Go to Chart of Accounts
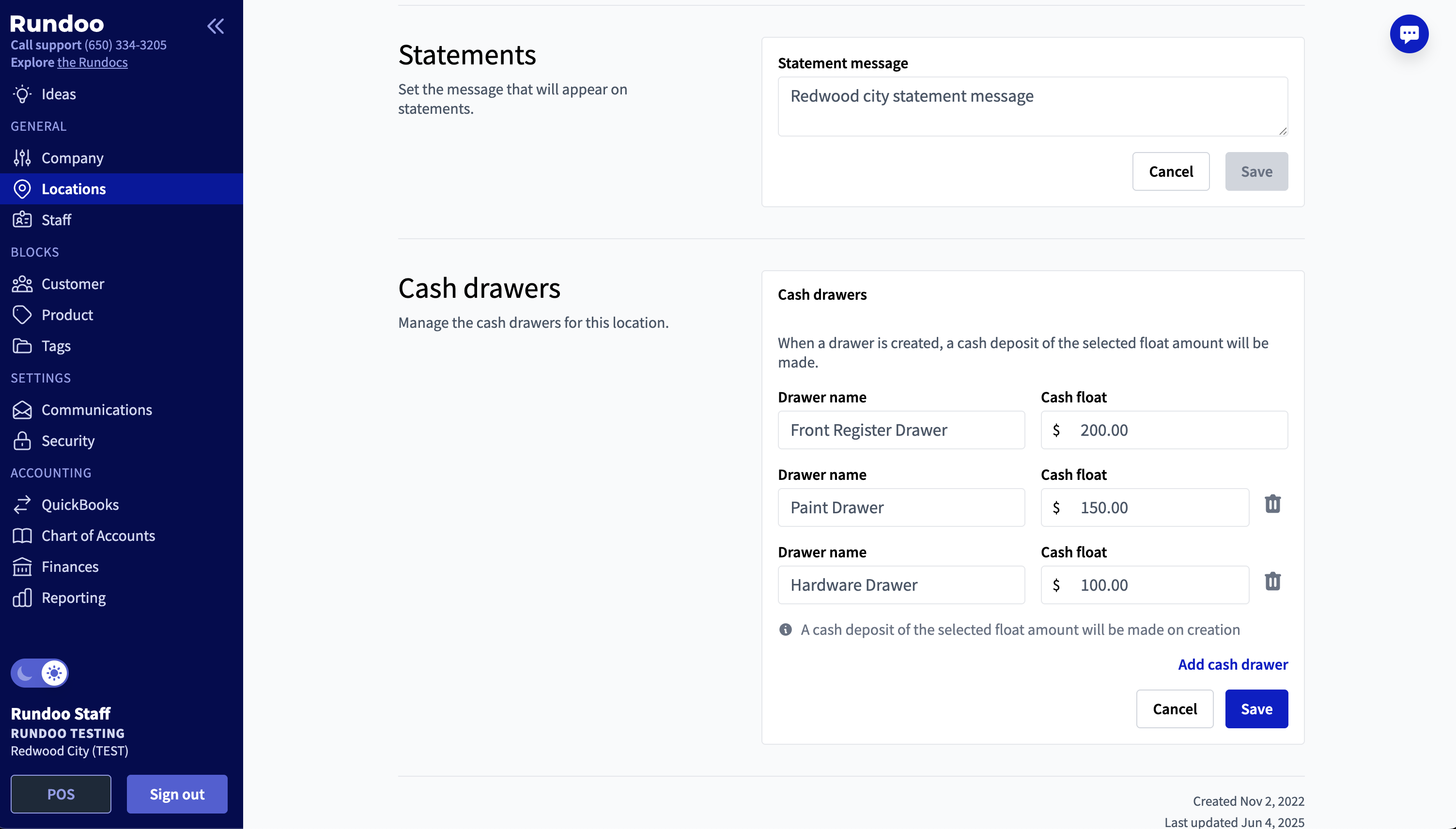This screenshot has height=829, width=1456. 98,536
